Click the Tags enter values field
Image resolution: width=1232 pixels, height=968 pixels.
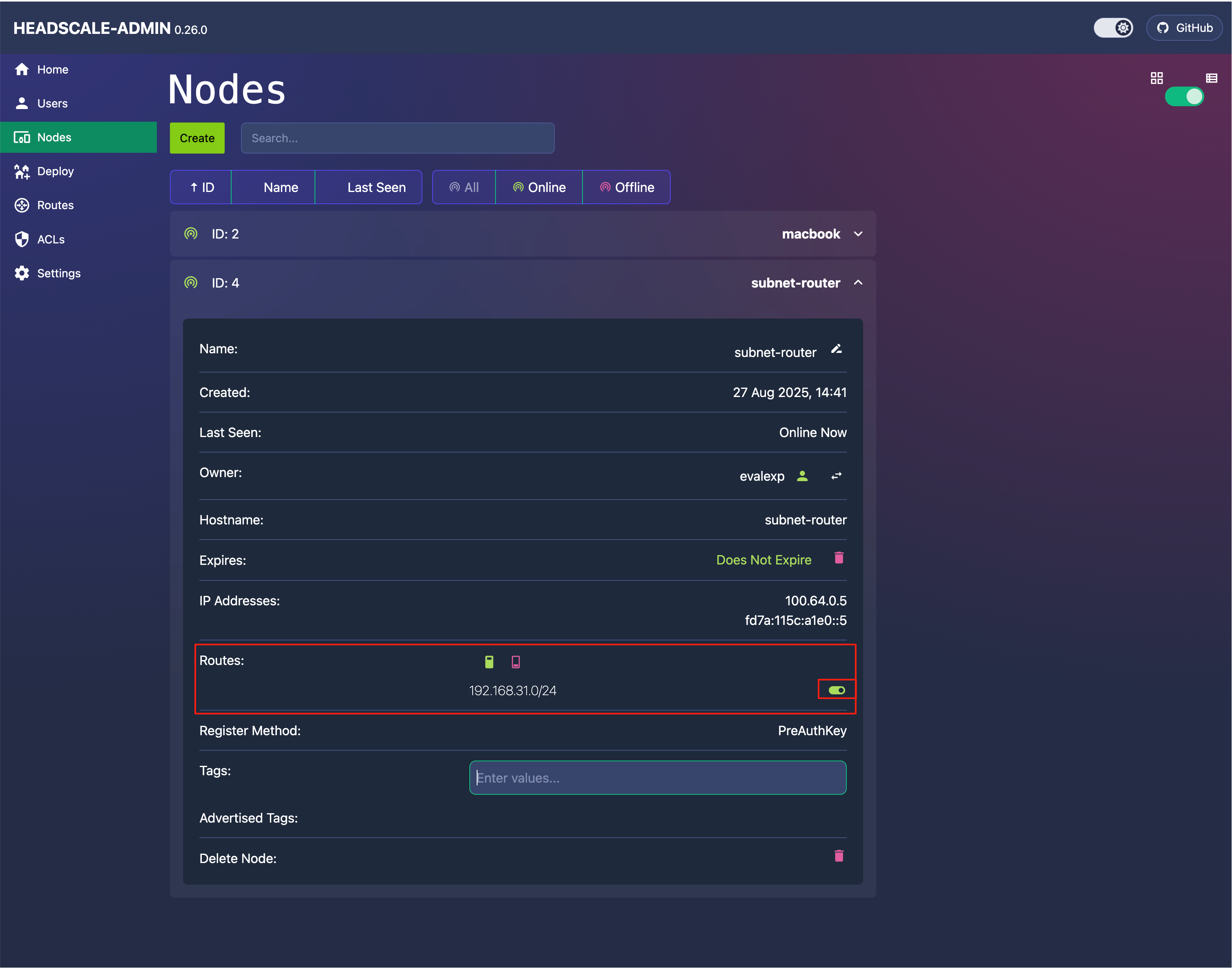(657, 778)
